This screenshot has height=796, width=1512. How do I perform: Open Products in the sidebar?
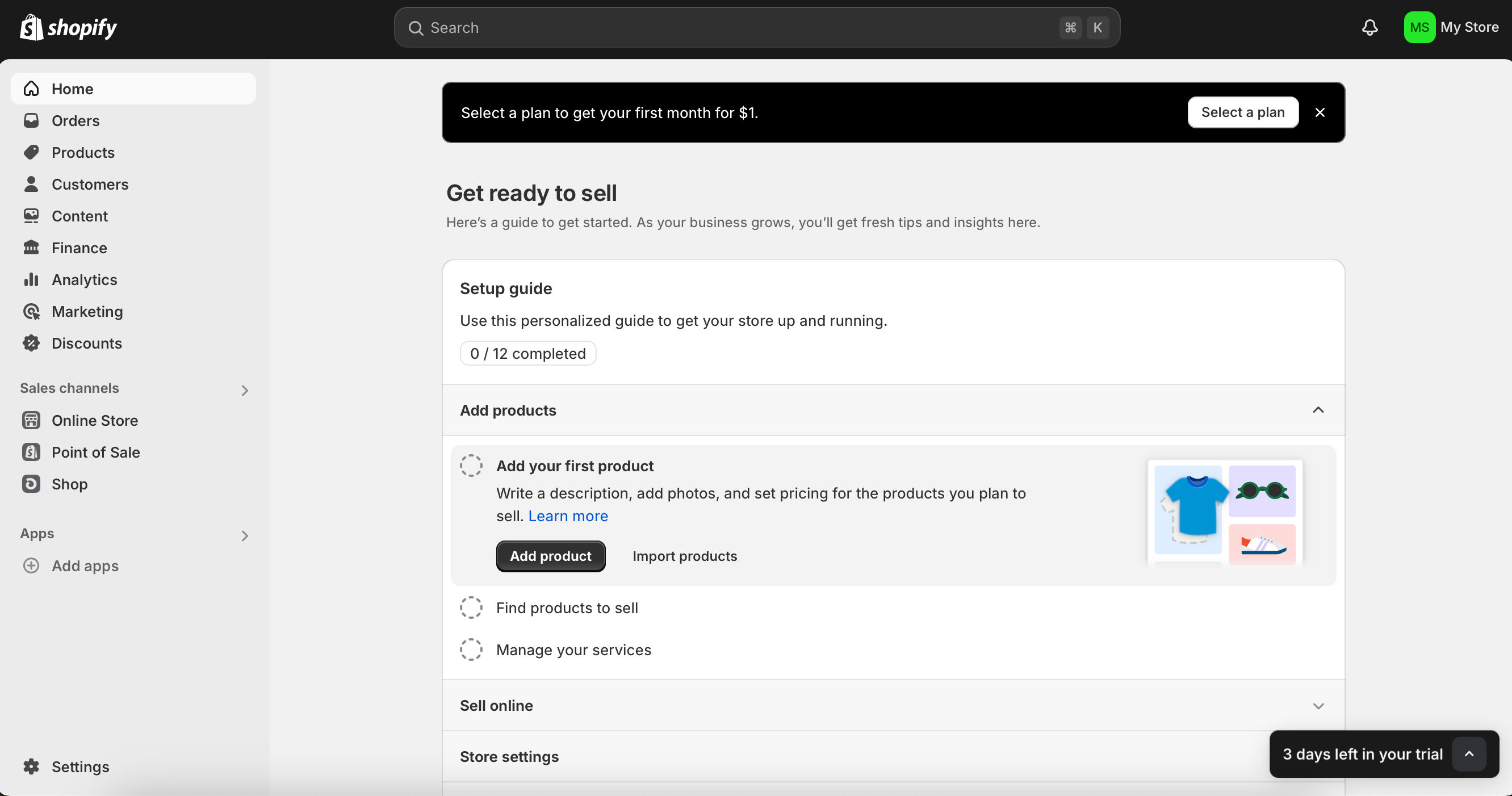tap(83, 152)
